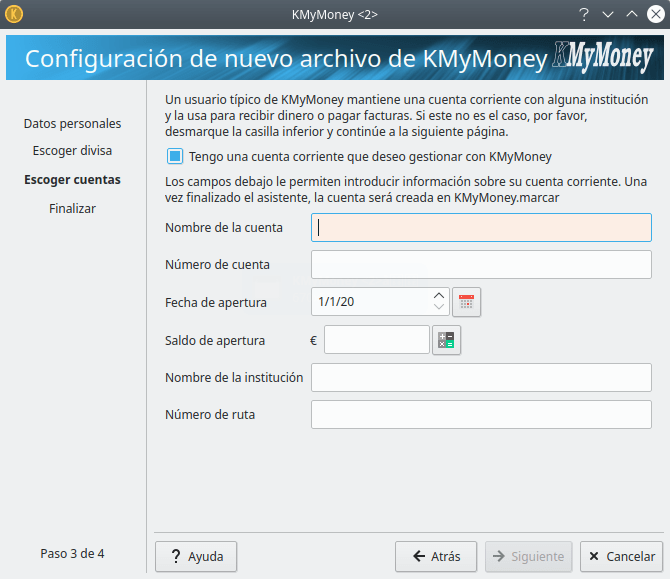
Task: Select 'Finalizar' step in sidebar
Action: click(72, 209)
